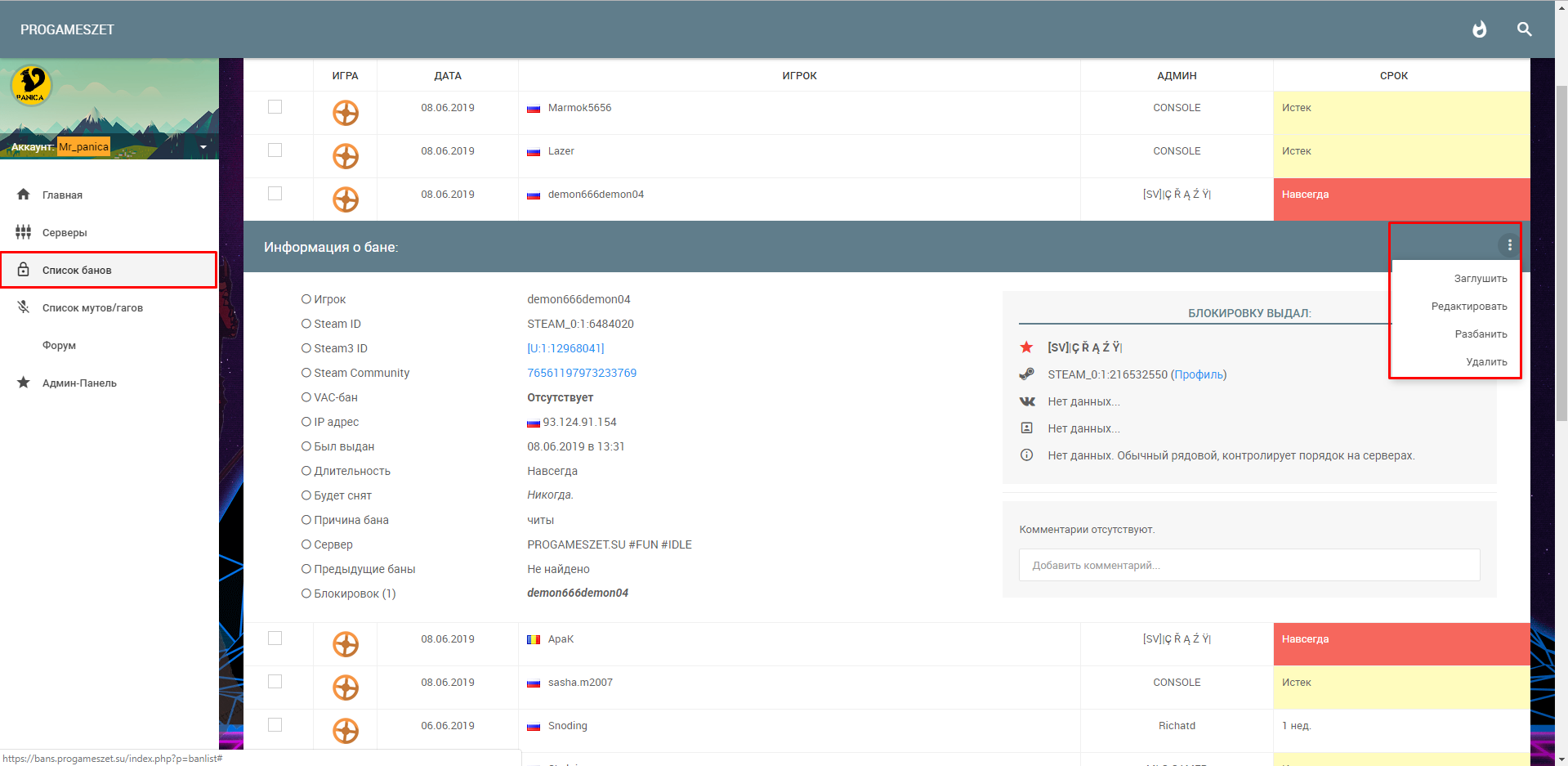Click the Panica avatar logo
The height and width of the screenshot is (766, 1568).
31,86
